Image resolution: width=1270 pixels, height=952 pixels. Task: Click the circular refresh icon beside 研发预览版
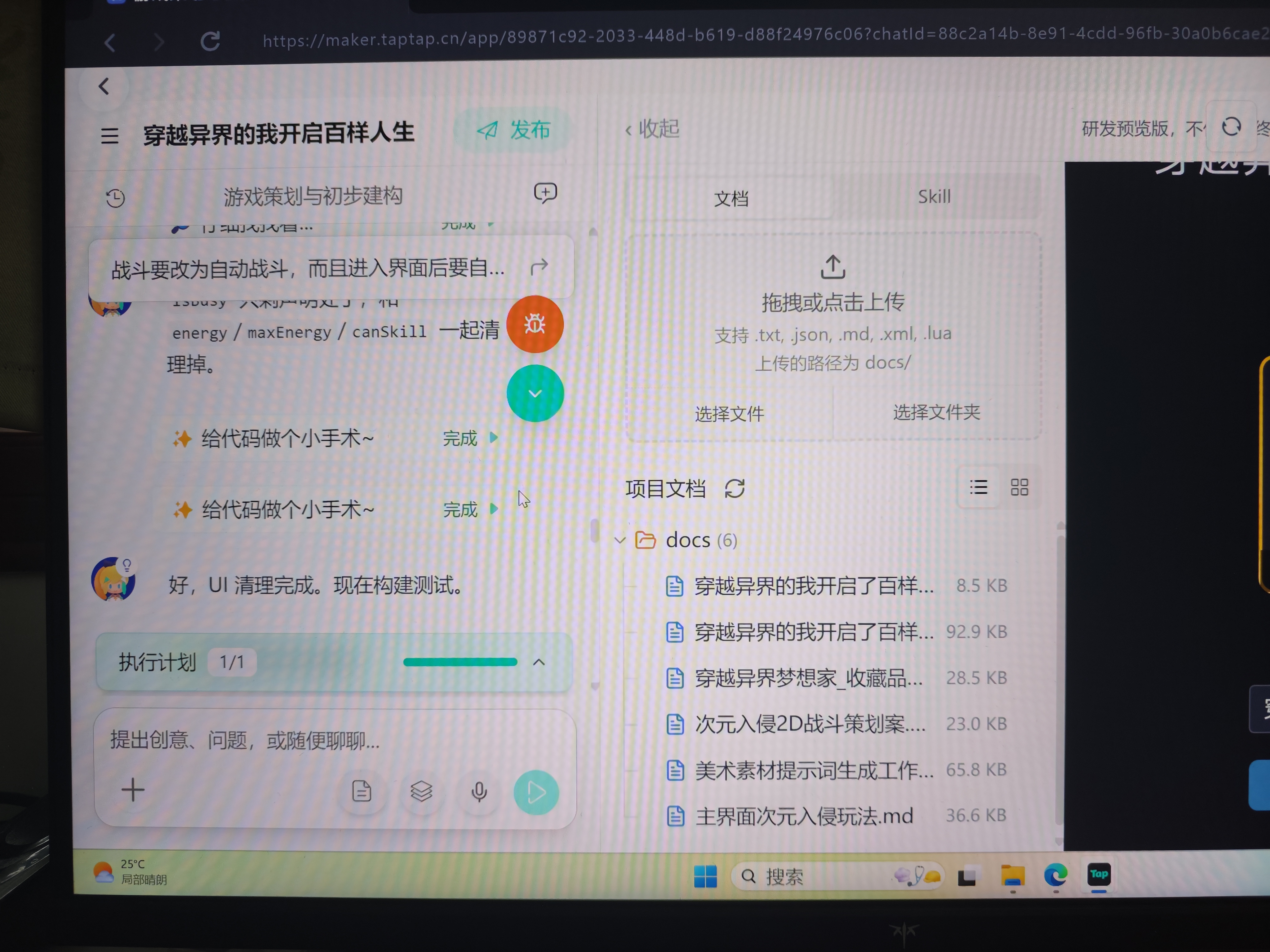[1231, 127]
